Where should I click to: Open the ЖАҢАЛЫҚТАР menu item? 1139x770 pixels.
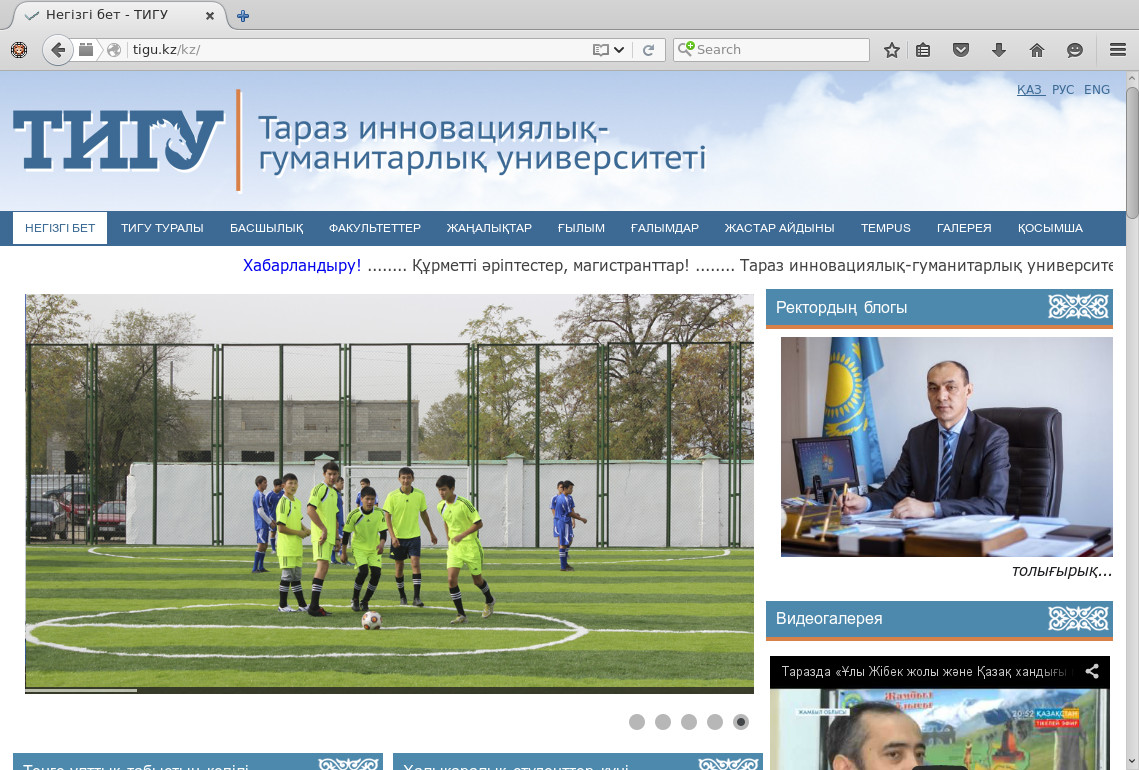click(489, 228)
